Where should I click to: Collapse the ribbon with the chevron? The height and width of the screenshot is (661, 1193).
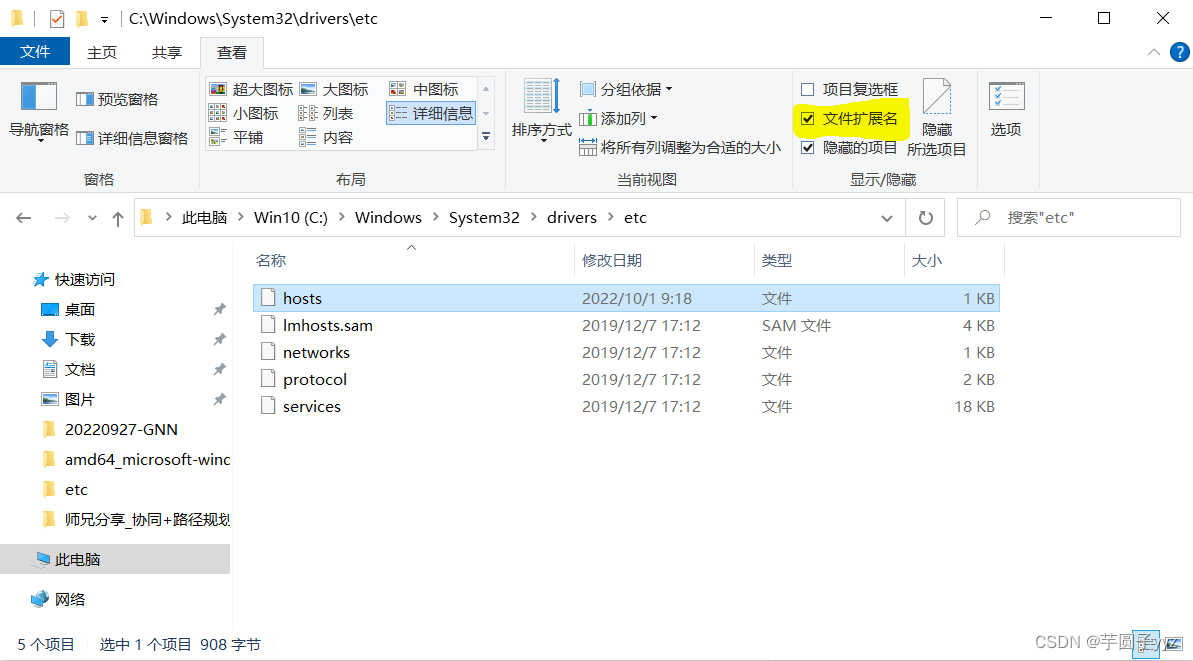(1153, 52)
